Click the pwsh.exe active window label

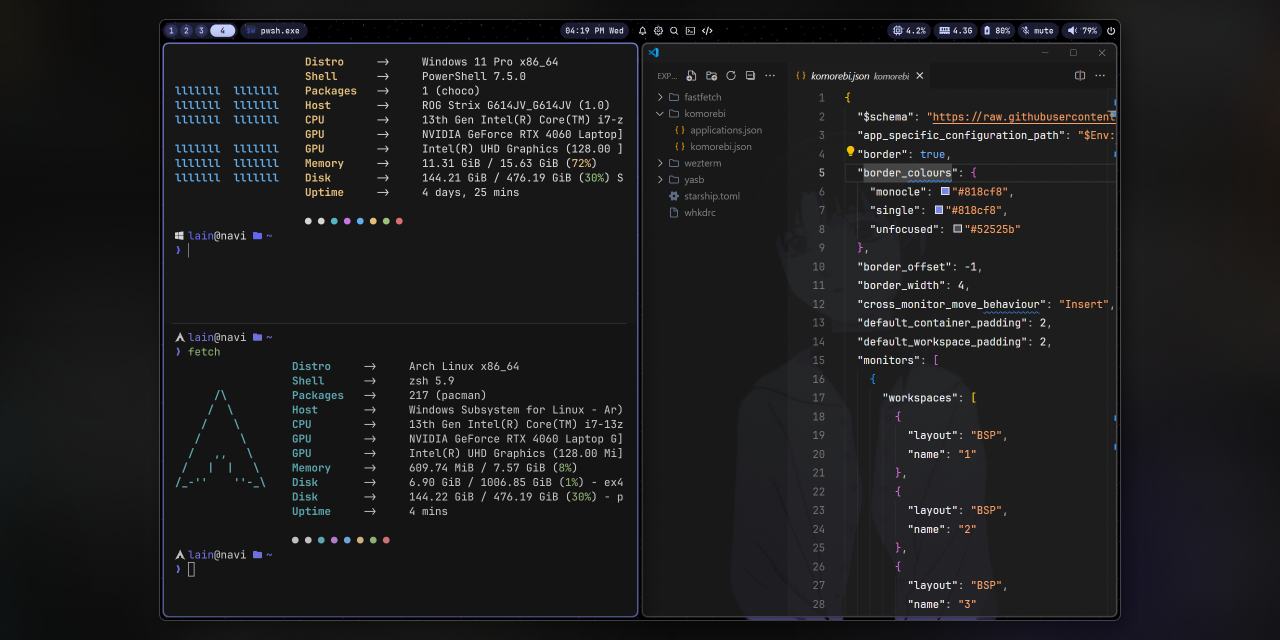click(274, 31)
